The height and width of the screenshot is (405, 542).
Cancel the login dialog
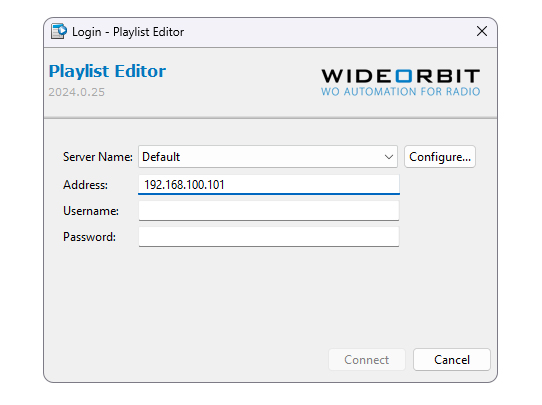(452, 360)
